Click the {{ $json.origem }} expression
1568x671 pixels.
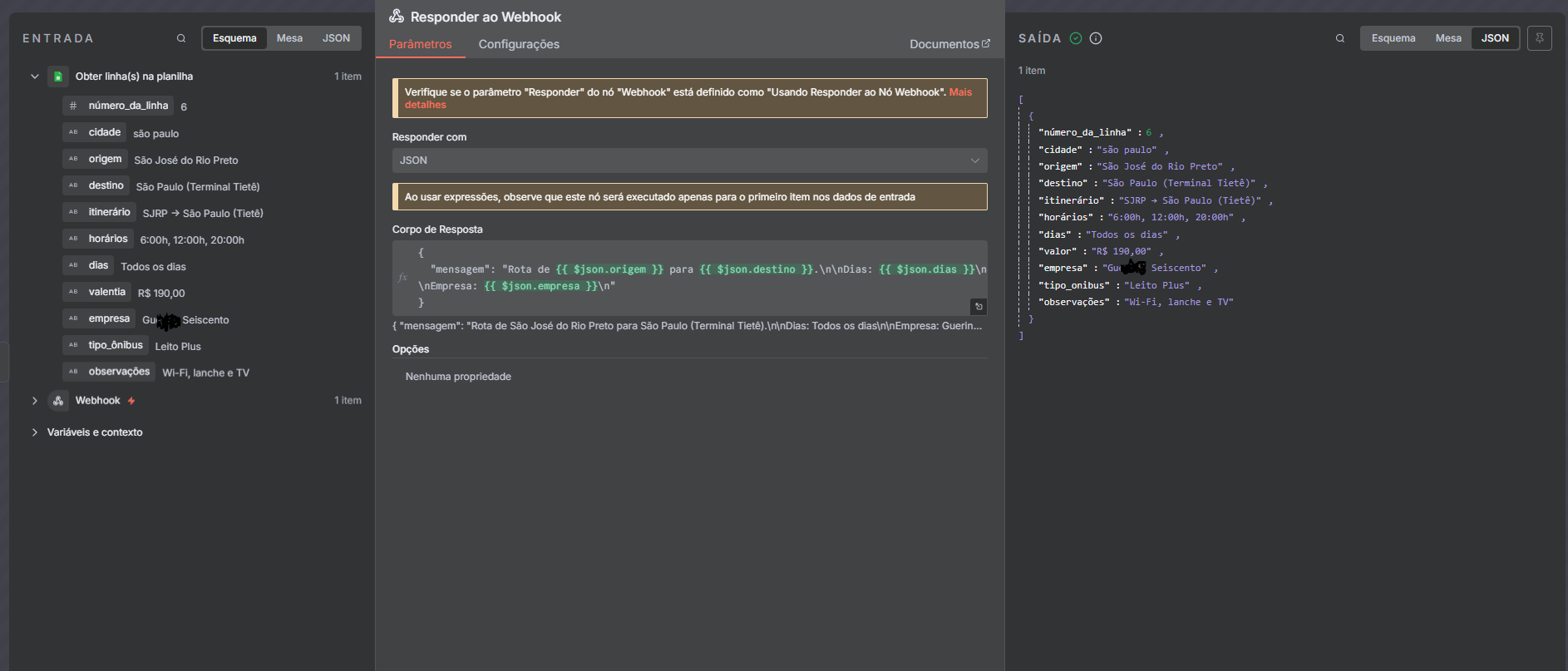609,269
